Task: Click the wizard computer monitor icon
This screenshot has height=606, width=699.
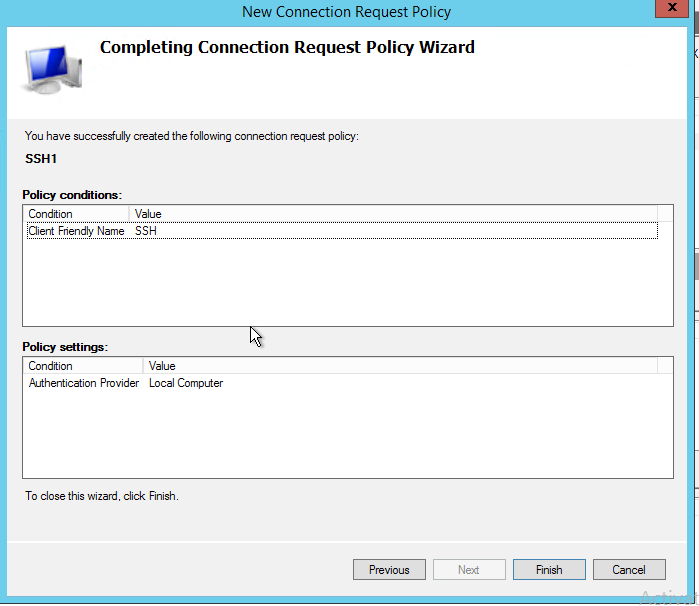Action: 52,68
